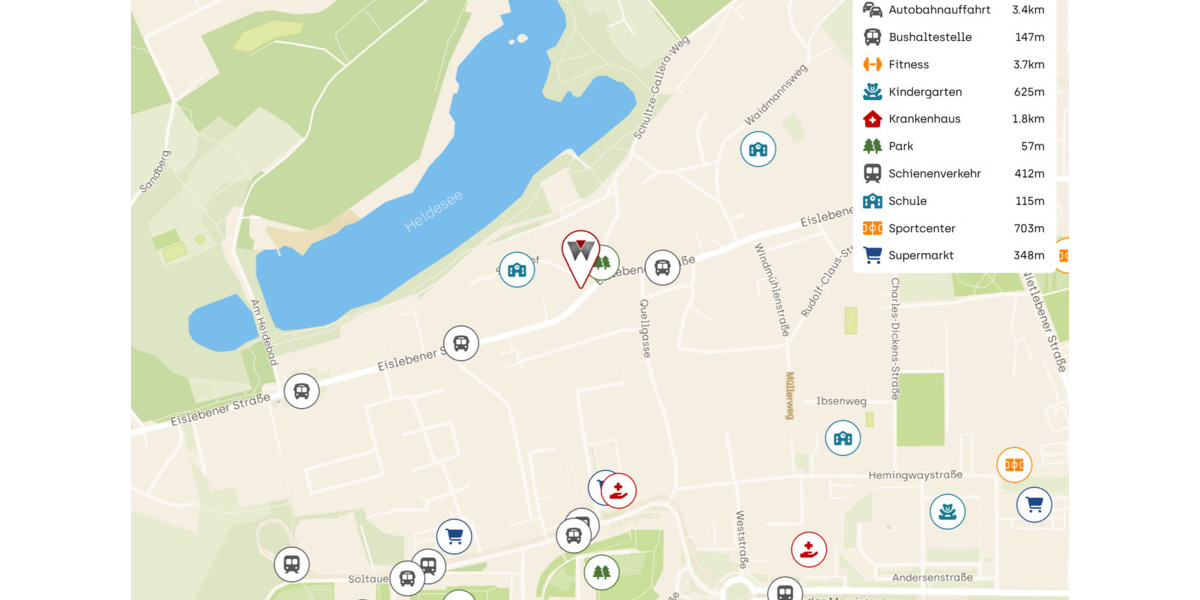The image size is (1200, 600).
Task: Open the park tree marker beside property pin
Action: coord(604,262)
